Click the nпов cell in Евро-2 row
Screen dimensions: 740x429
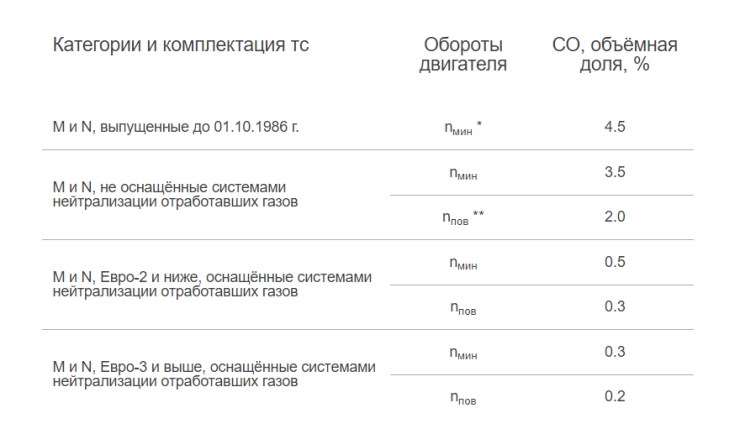[463, 308]
